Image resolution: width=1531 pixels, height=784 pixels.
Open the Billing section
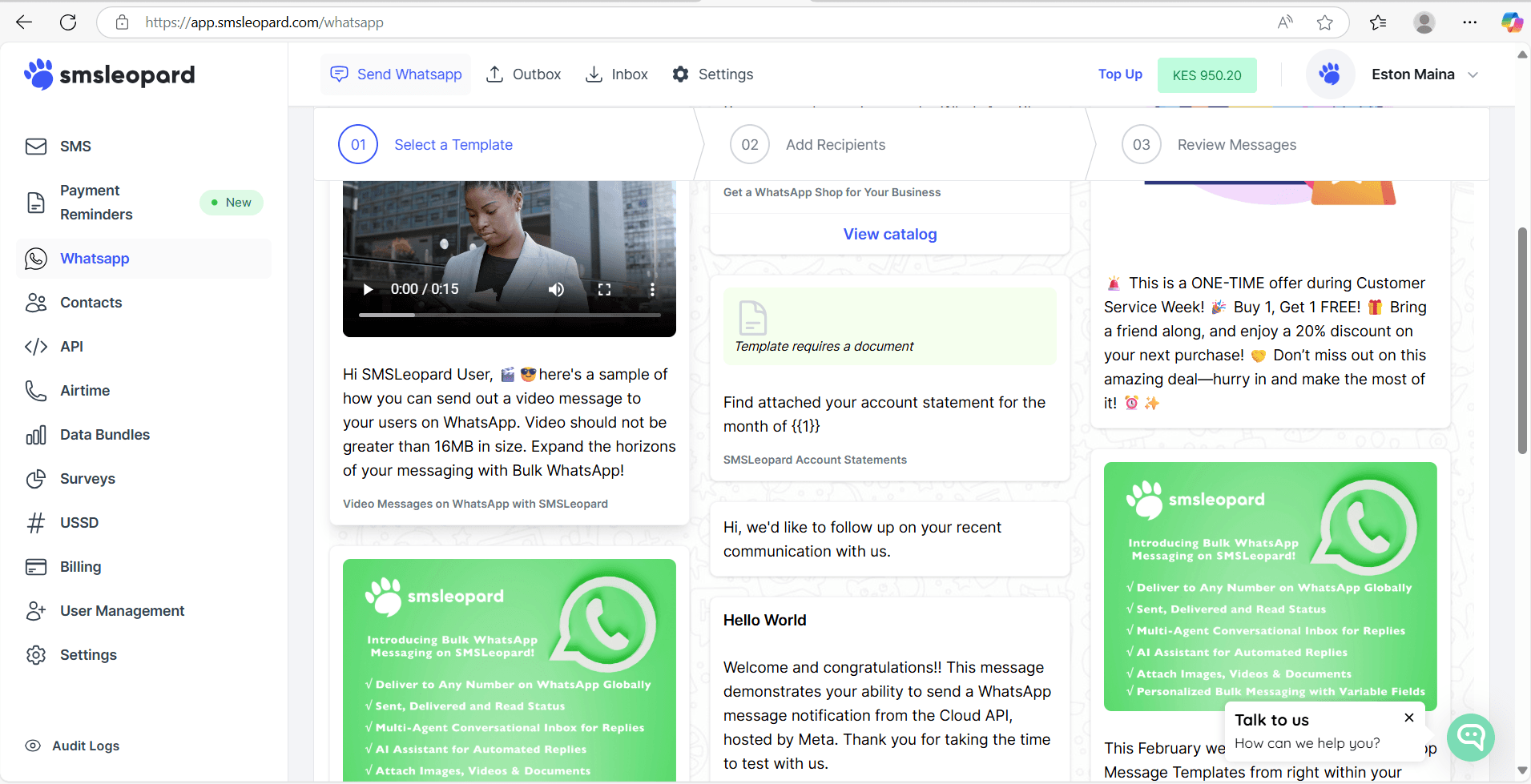[79, 566]
